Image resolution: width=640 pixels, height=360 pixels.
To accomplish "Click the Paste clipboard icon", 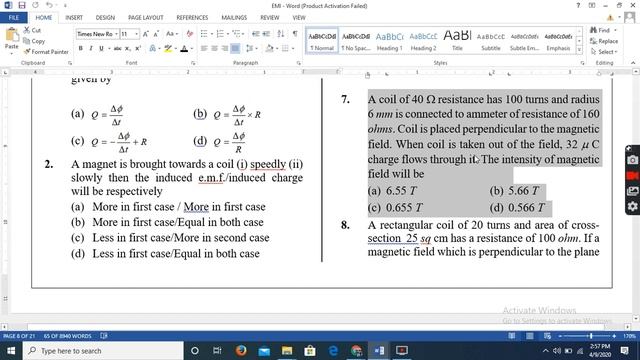I will pyautogui.click(x=11, y=35).
